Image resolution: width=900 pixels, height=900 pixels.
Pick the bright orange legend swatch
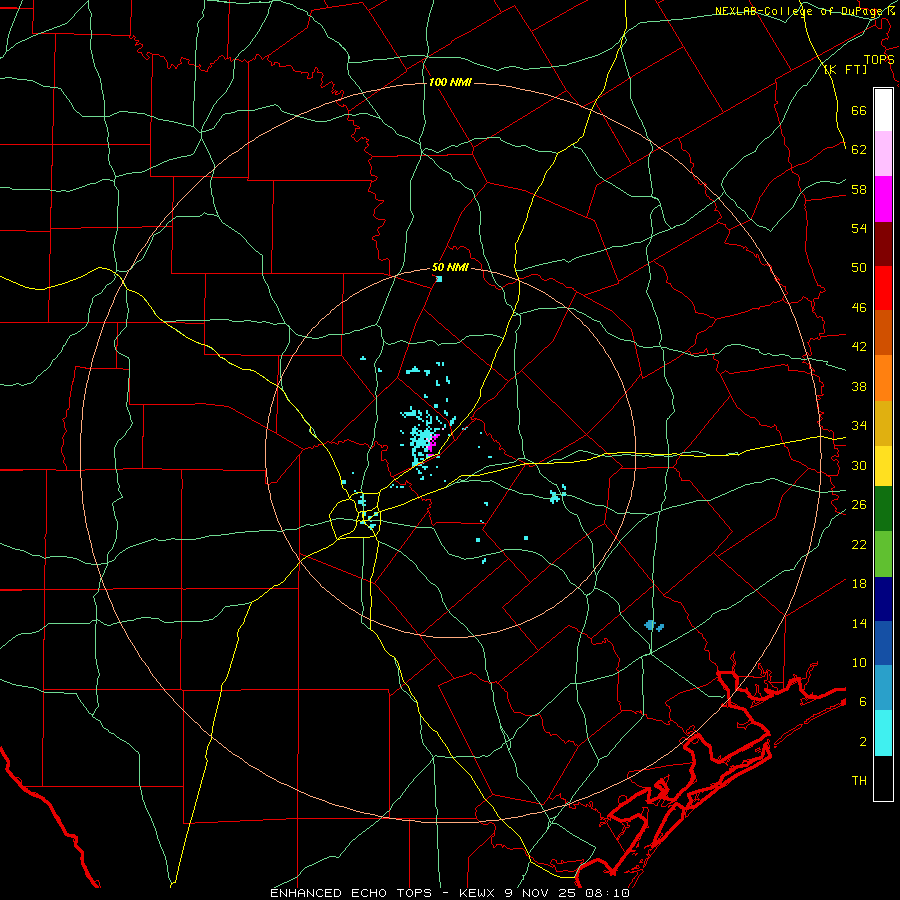[883, 378]
